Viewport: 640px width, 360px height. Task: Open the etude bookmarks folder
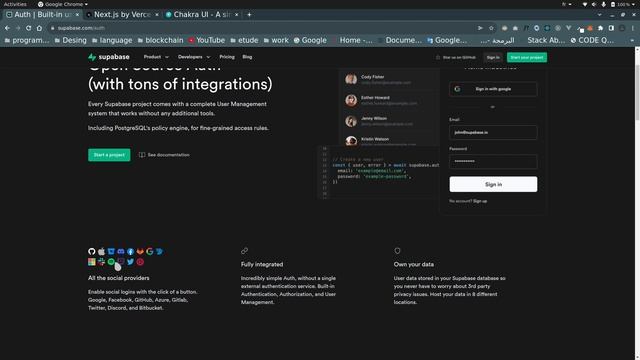(x=244, y=40)
